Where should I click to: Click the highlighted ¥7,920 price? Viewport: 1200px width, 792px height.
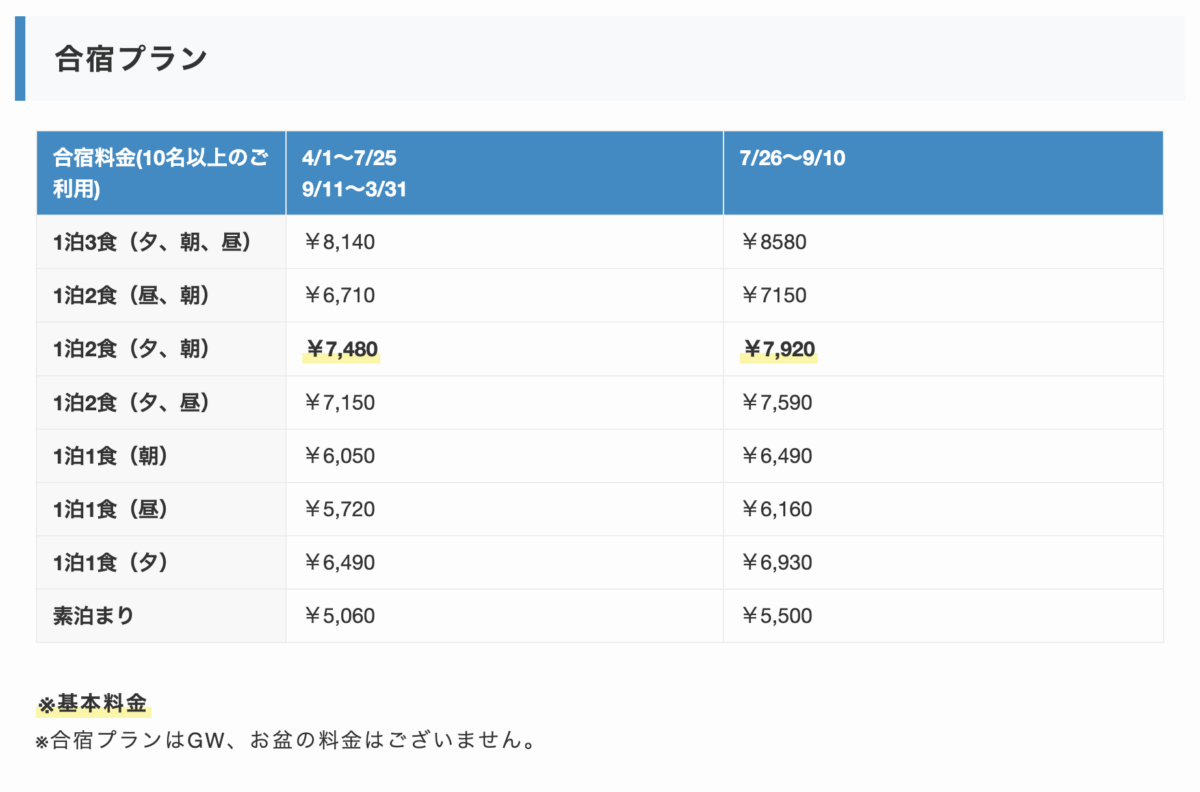778,349
